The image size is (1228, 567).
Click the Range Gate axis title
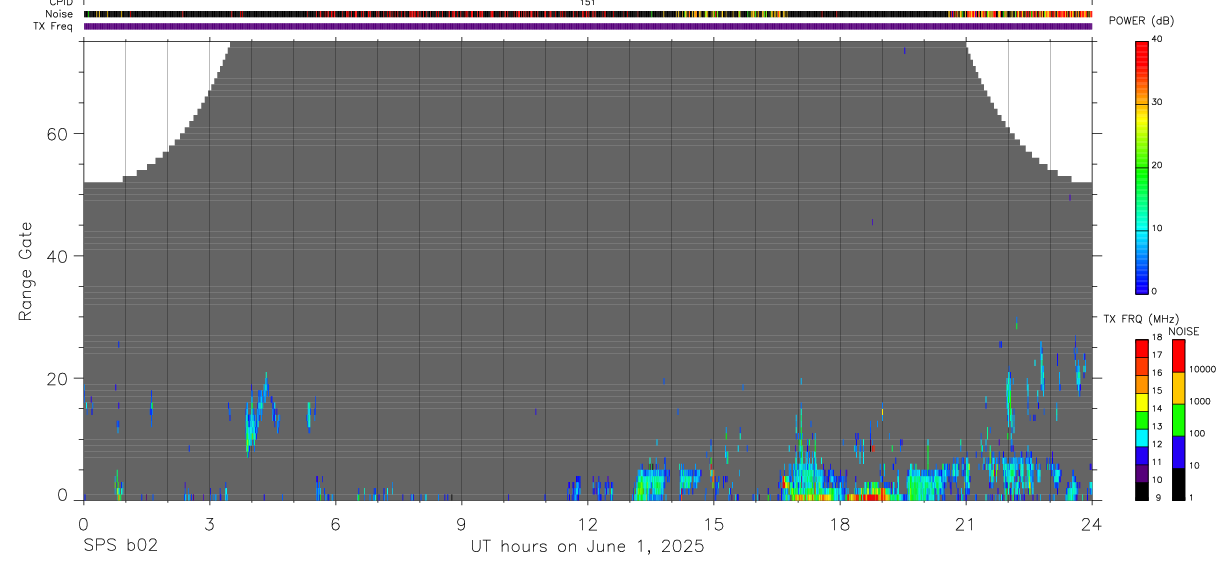pos(27,271)
